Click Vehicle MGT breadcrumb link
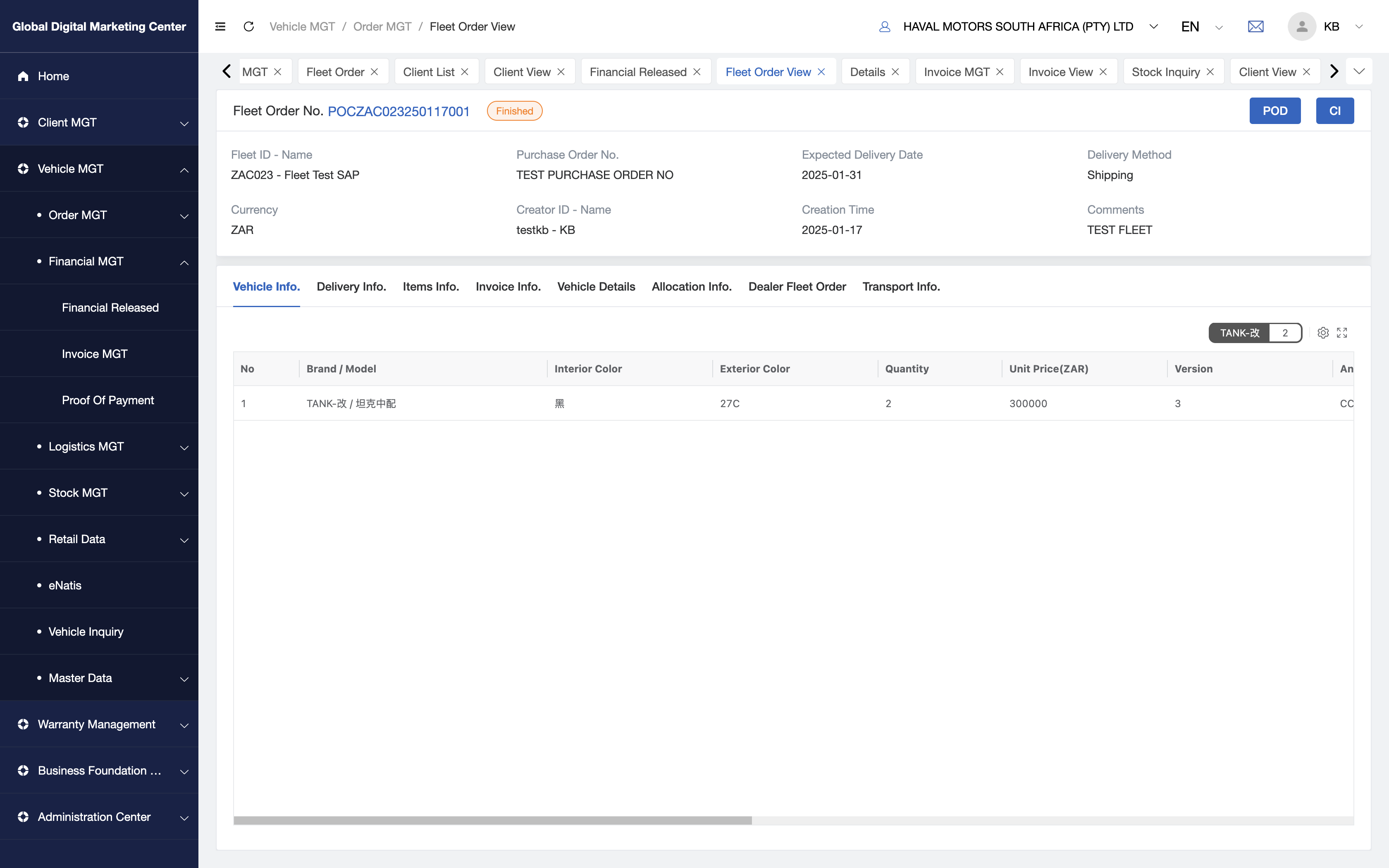 302,26
